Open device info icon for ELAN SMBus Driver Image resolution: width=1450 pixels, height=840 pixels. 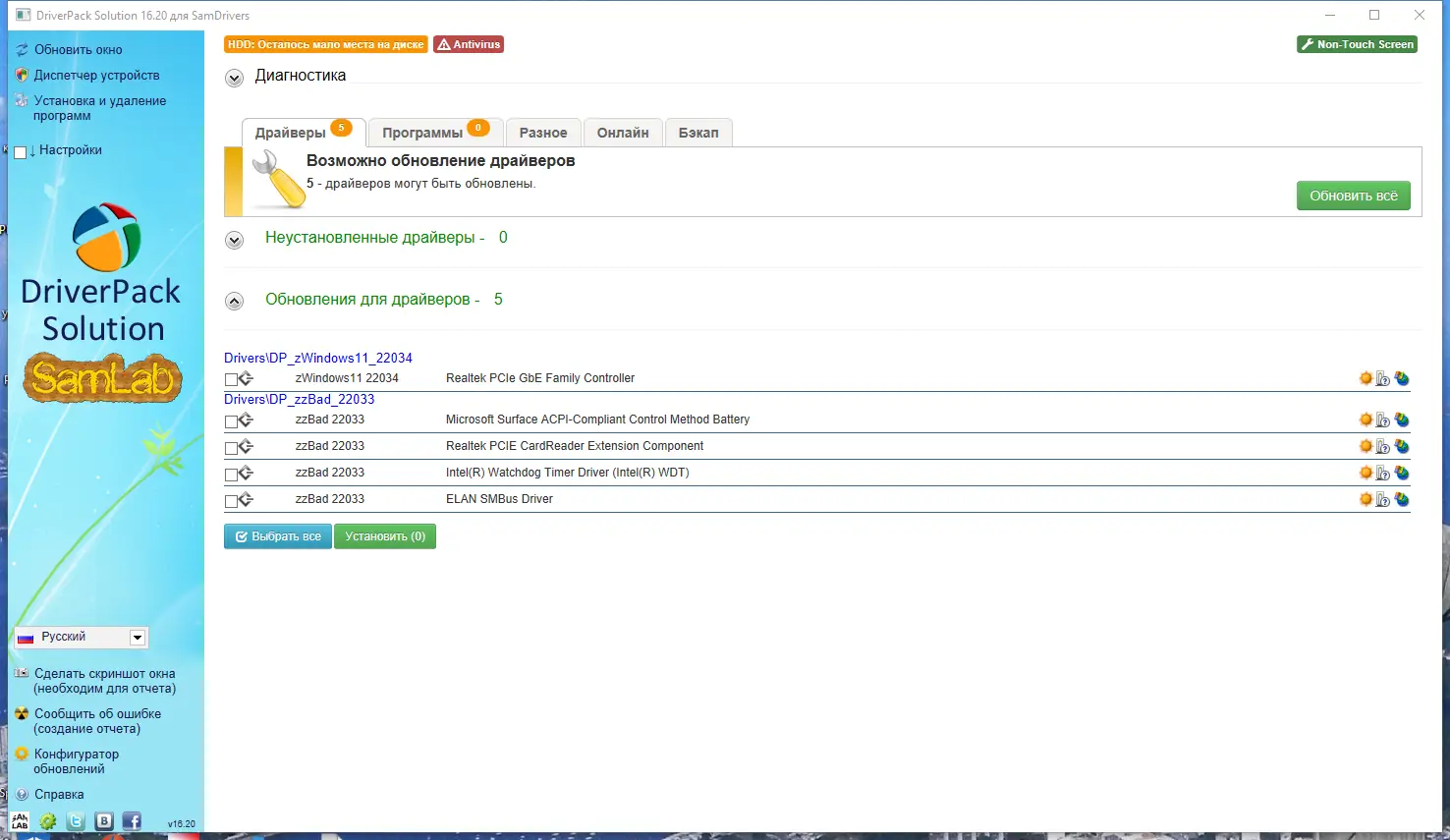tap(1383, 499)
